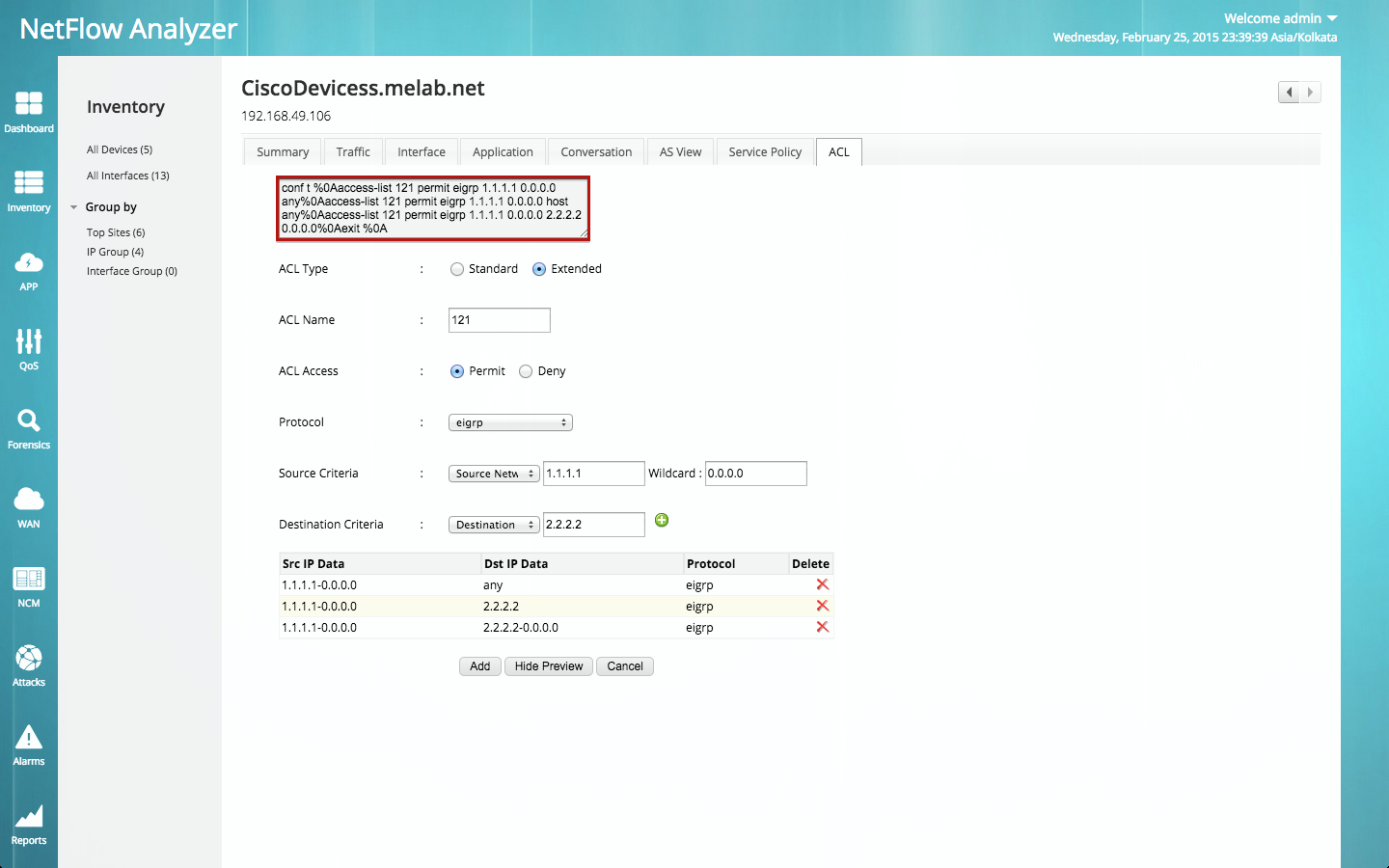Click the ACL command preview text area
Screen dimensions: 1389x868
pyautogui.click(x=433, y=208)
